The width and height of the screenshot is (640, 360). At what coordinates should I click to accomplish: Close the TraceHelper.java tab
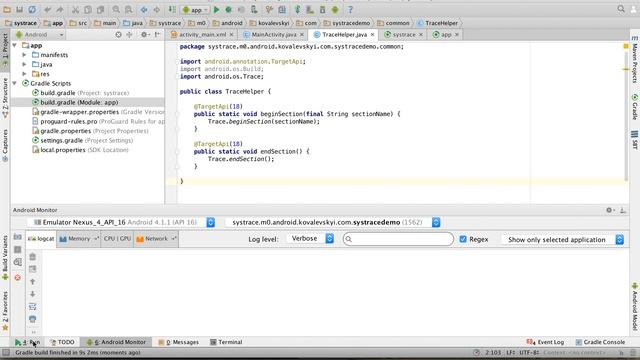372,35
